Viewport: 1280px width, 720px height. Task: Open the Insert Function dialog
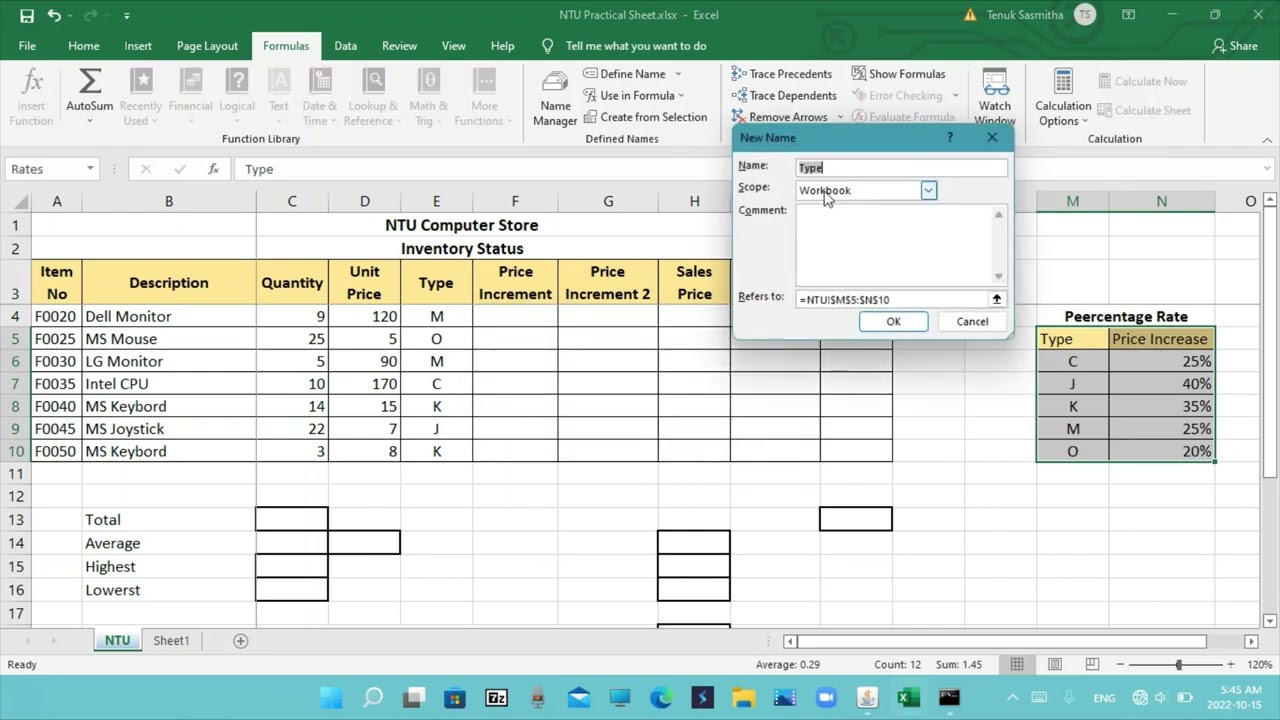[31, 98]
